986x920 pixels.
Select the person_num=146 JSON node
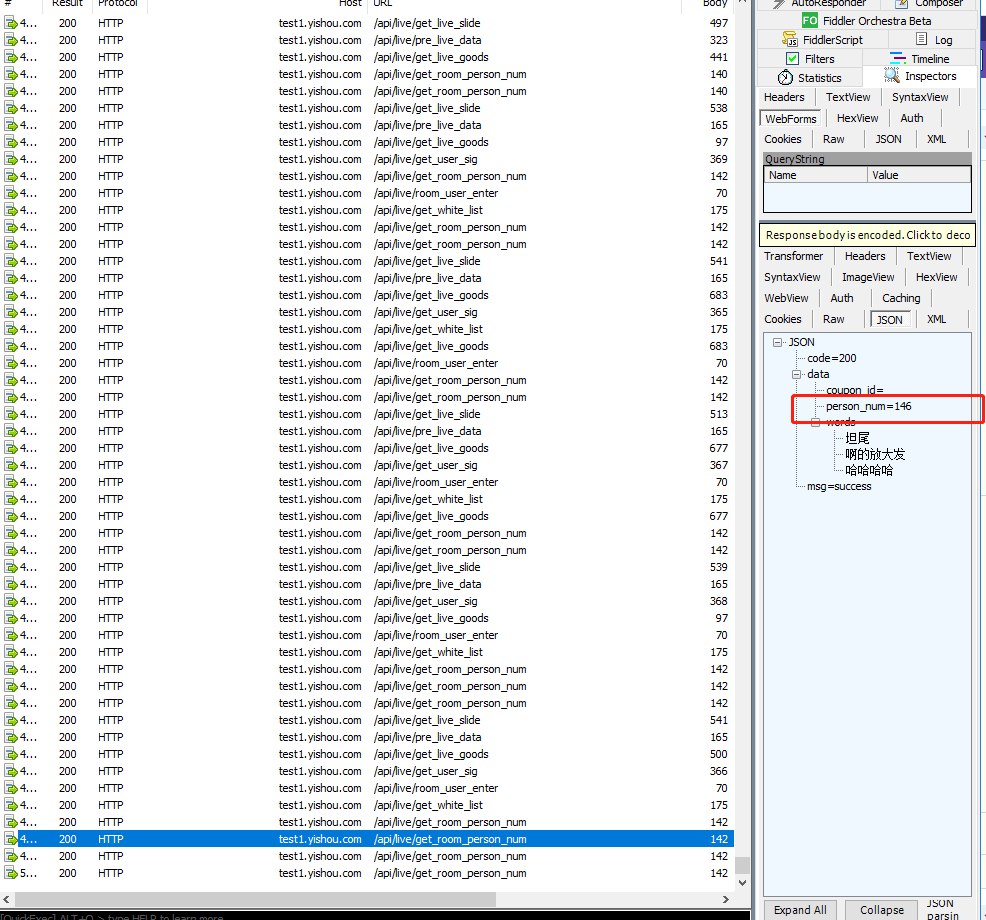(868, 406)
